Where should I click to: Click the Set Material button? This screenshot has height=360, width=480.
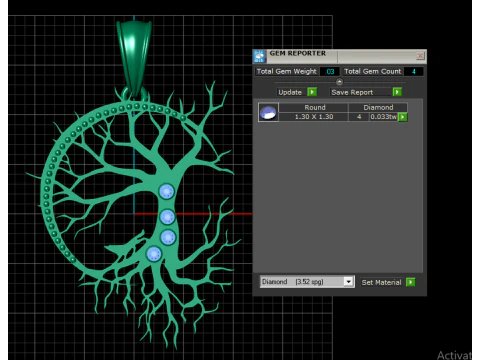pyautogui.click(x=382, y=282)
